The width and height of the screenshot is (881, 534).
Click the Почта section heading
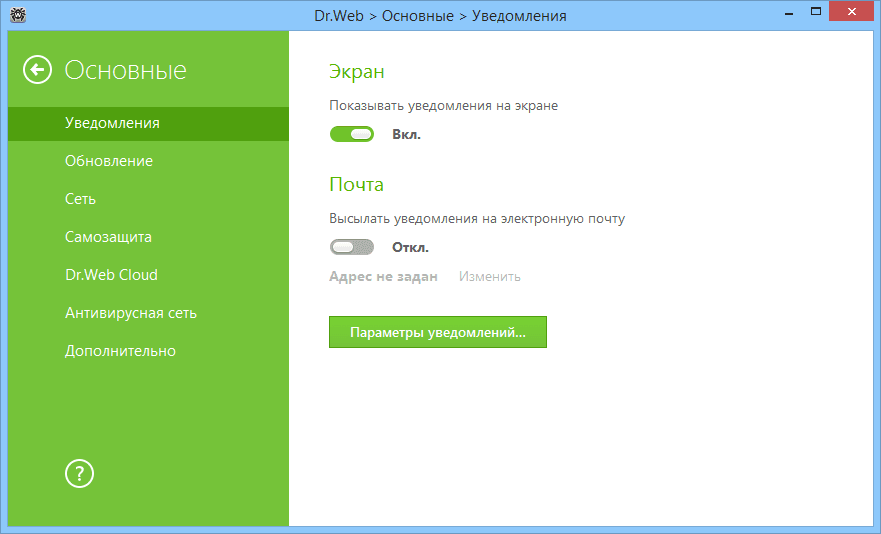click(356, 184)
